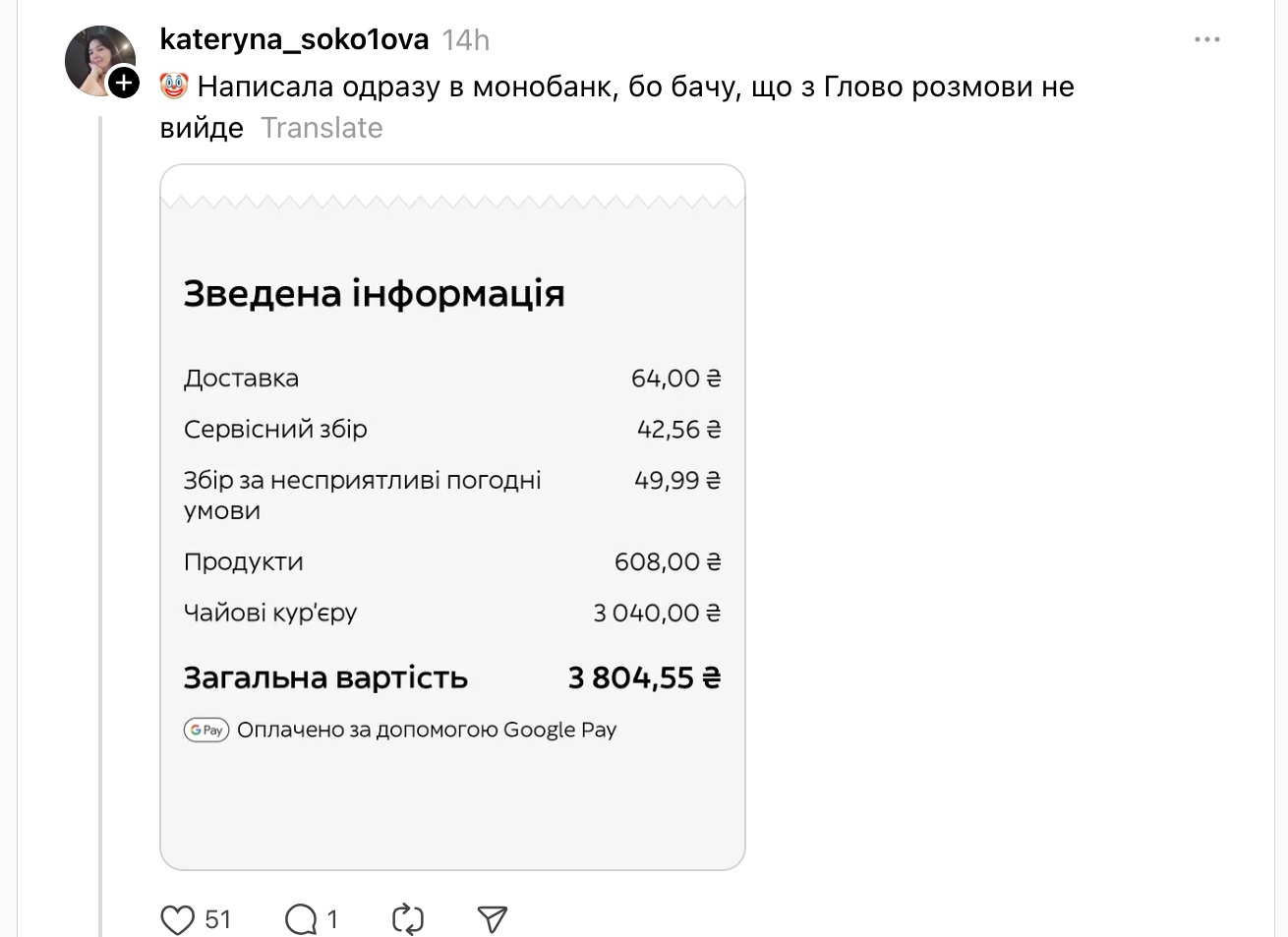
Task: Open the post via the 14h timestamp
Action: coord(465,40)
